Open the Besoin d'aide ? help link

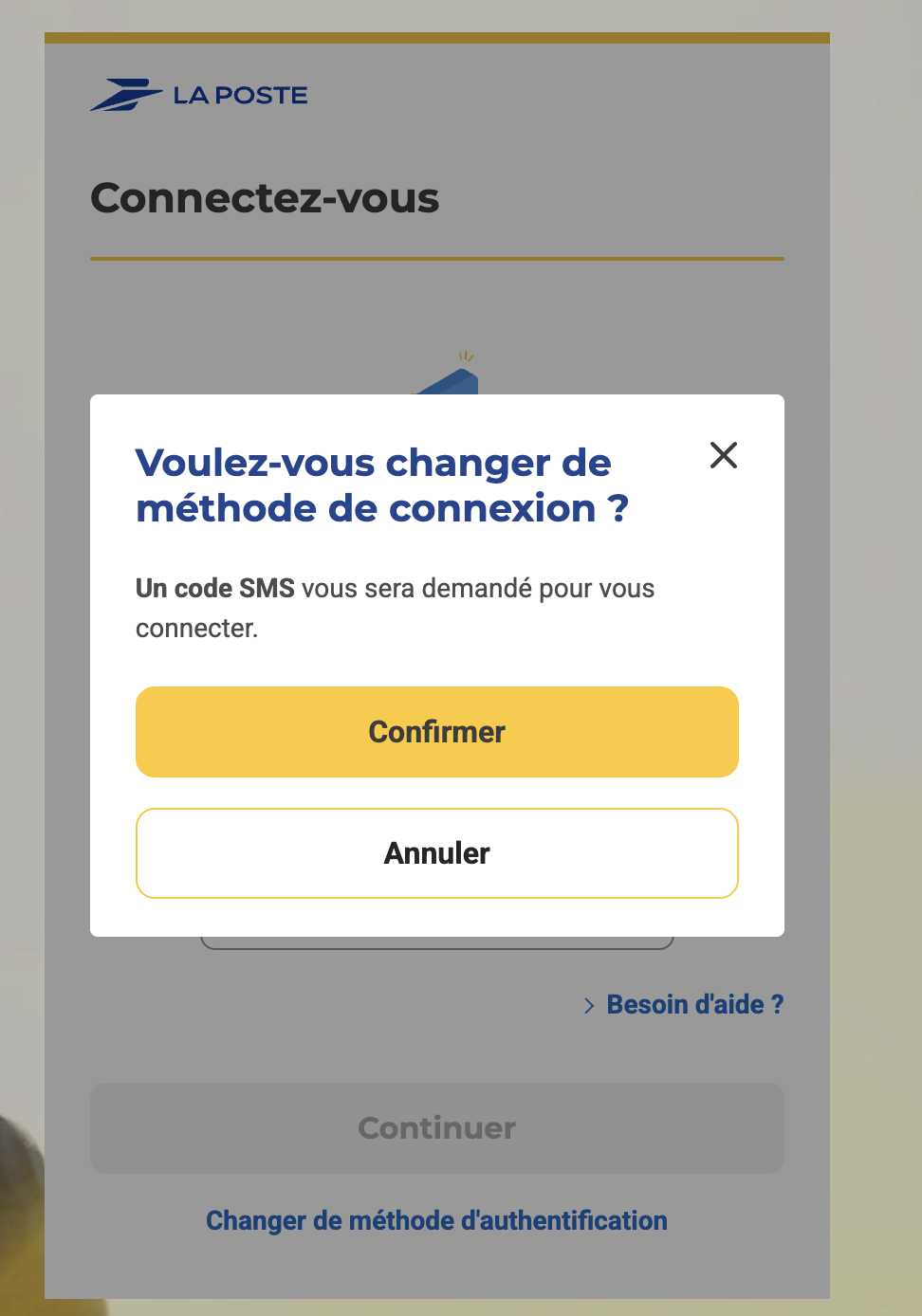(x=694, y=1005)
